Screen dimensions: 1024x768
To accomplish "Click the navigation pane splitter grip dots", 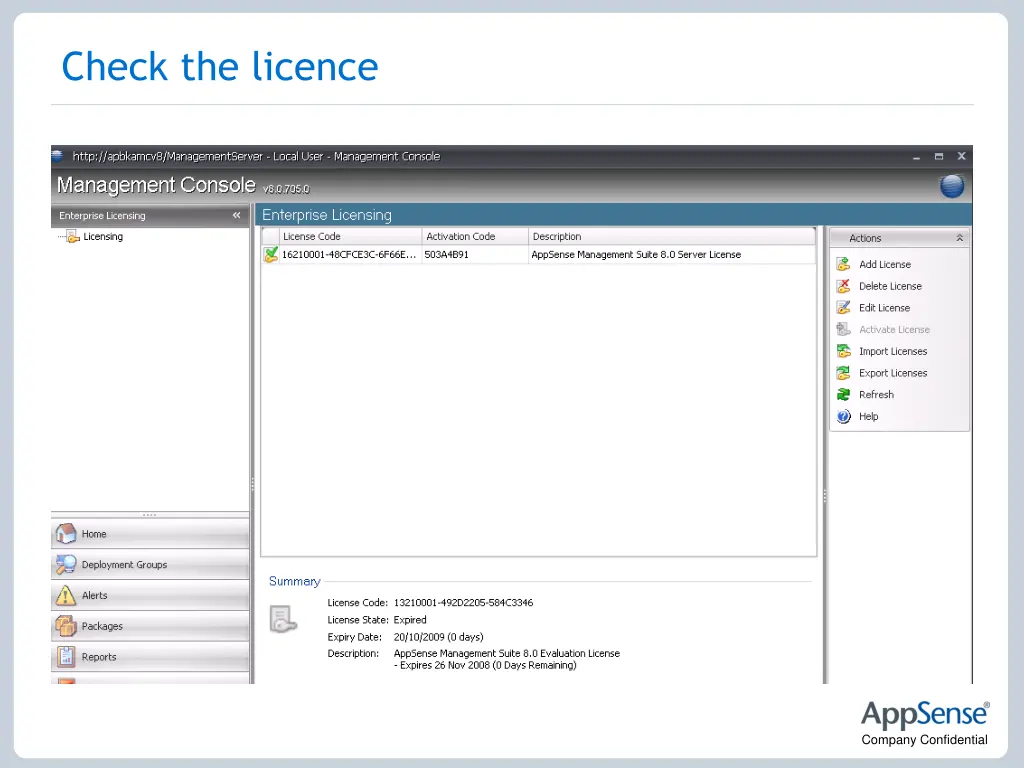I will coord(150,515).
